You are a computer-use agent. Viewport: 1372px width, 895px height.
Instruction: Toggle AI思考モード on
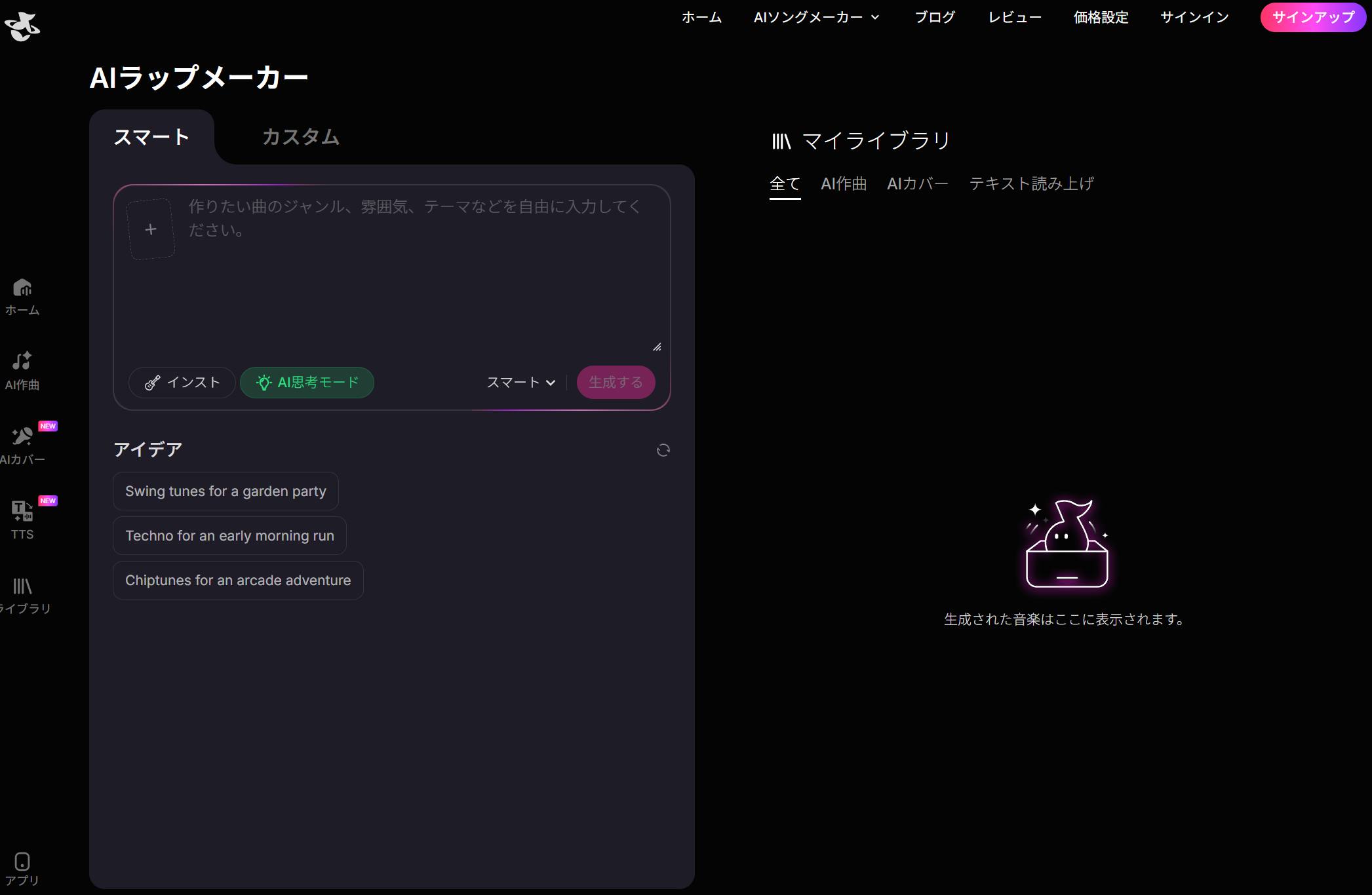307,382
